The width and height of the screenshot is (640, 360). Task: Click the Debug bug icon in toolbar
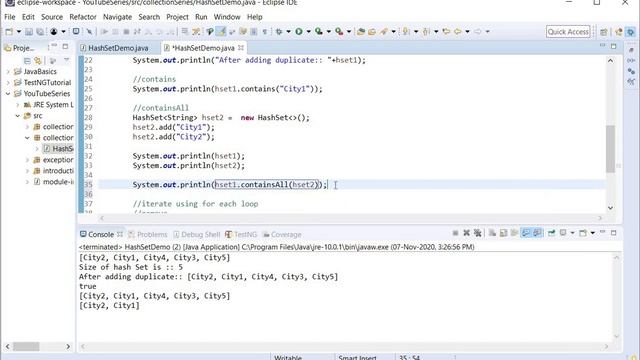coord(279,31)
